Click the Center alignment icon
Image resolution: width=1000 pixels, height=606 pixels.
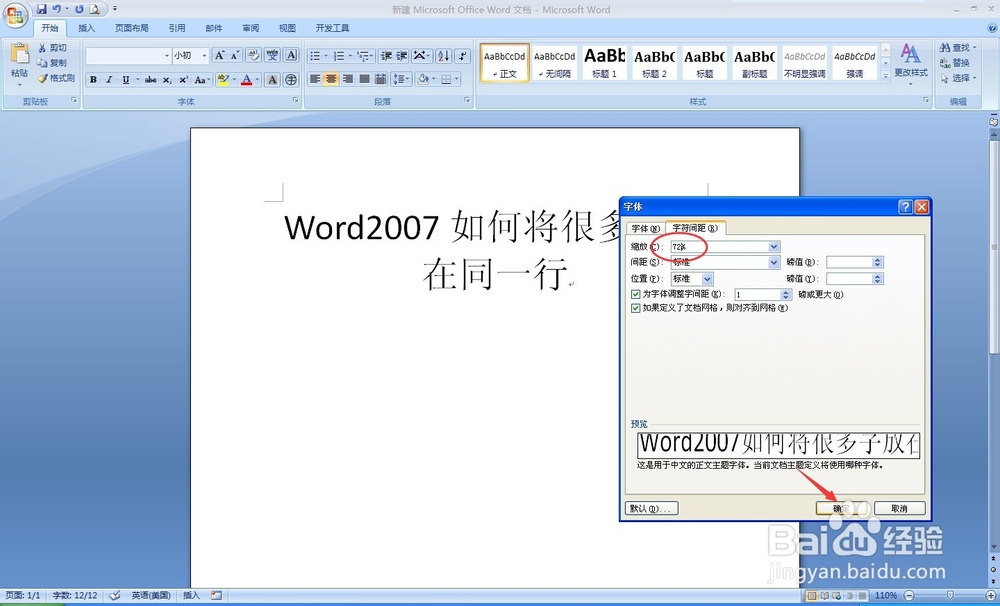[x=330, y=79]
